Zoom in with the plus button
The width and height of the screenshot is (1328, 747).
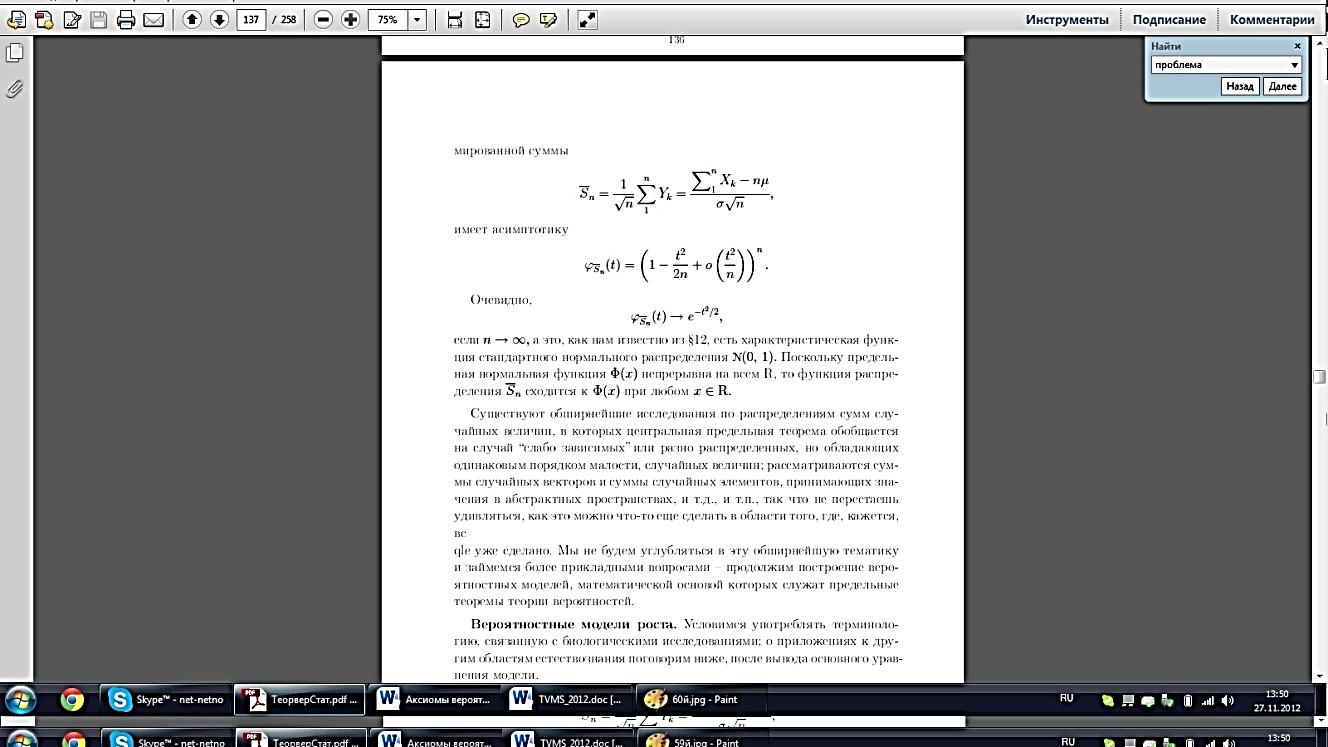[x=350, y=19]
